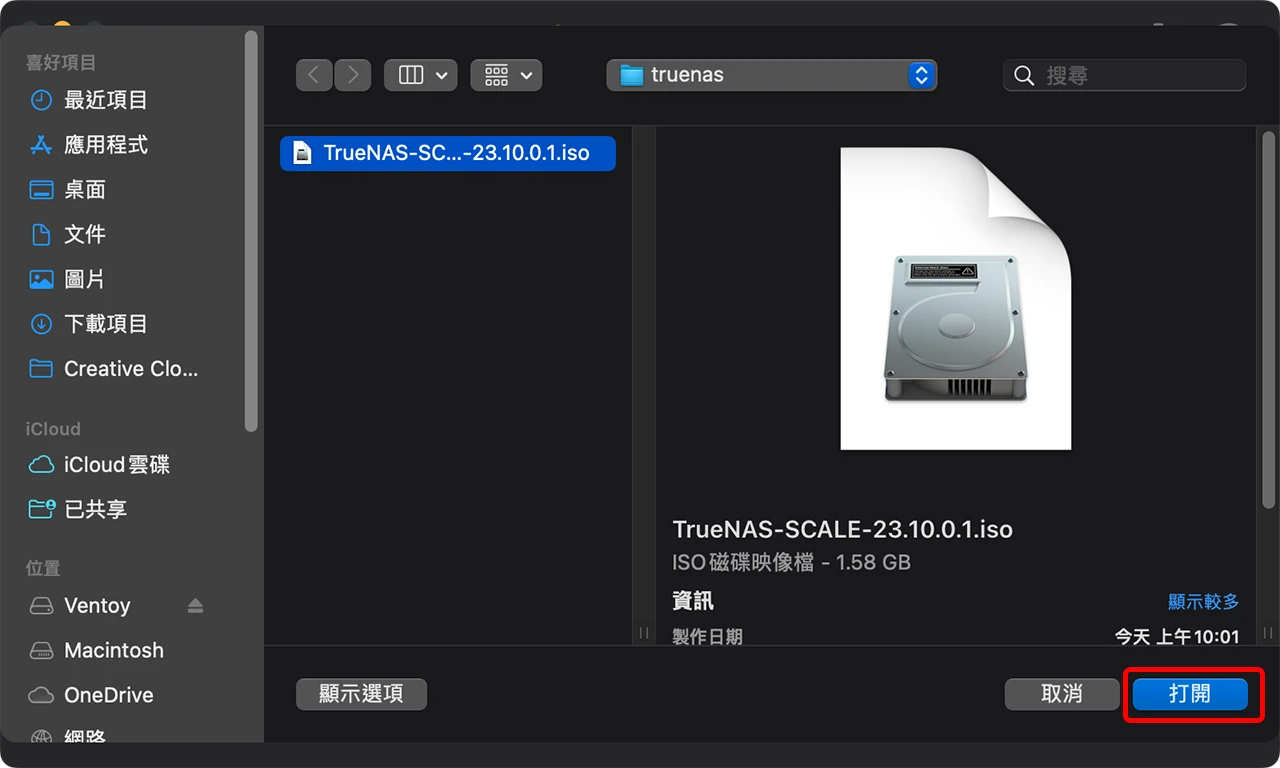1280x768 pixels.
Task: Click 顯示較多 to show more info
Action: tap(1203, 601)
